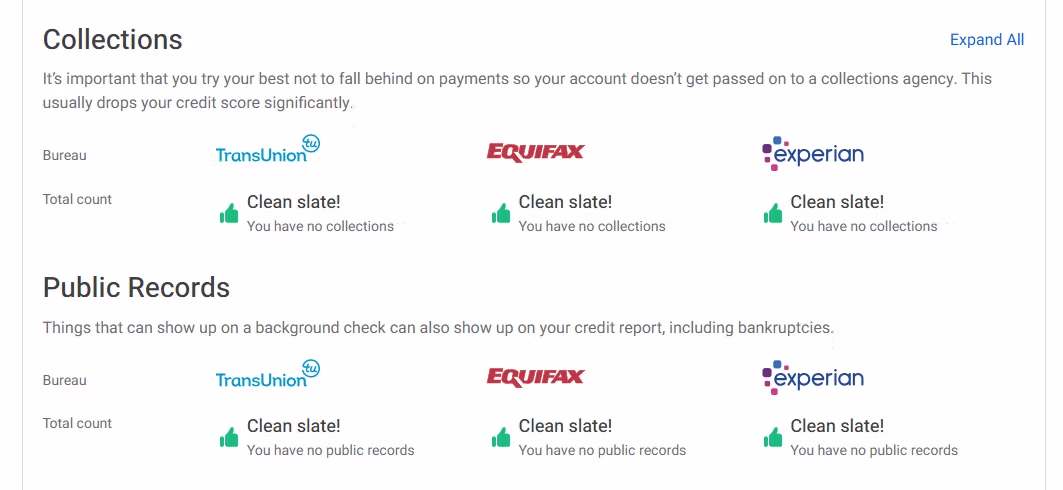
Task: Click TransUnion's green thumbs-up in Public Records
Action: click(x=229, y=437)
